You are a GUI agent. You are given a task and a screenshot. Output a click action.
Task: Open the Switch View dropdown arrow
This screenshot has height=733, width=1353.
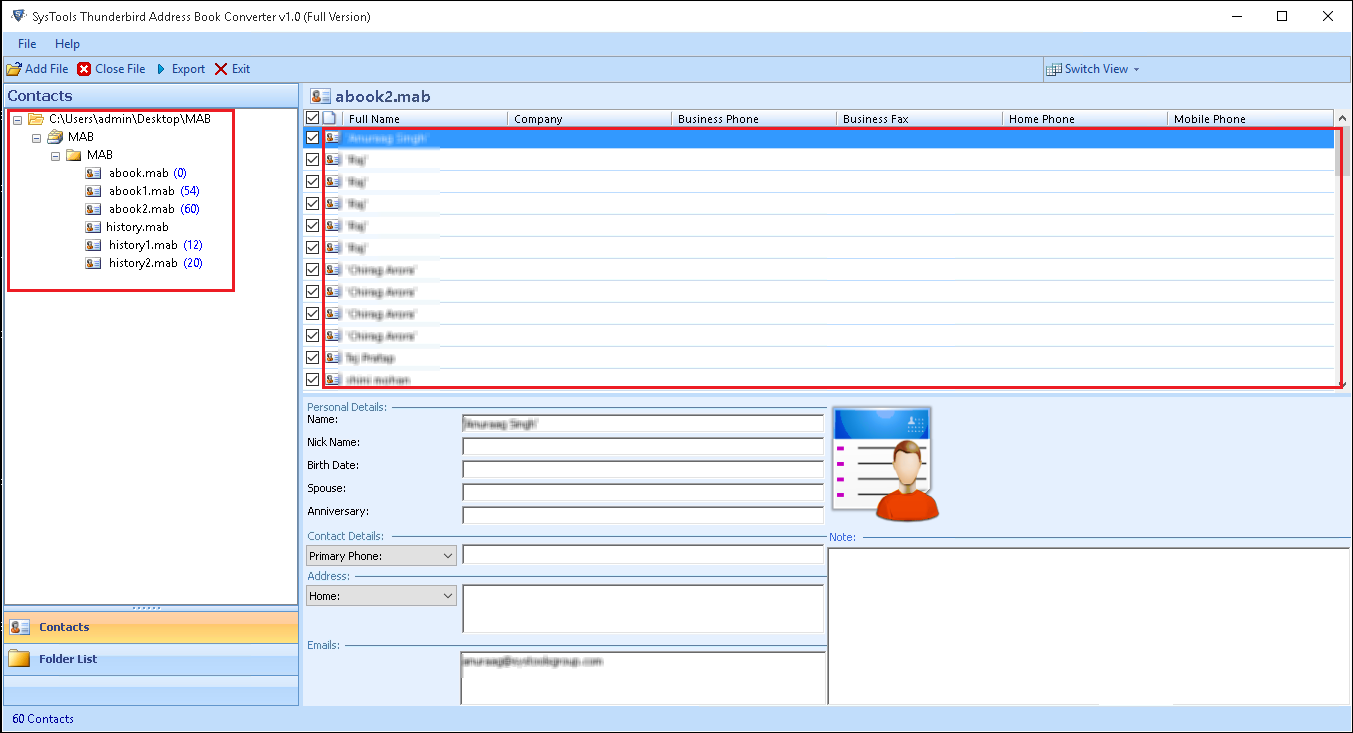point(1136,69)
